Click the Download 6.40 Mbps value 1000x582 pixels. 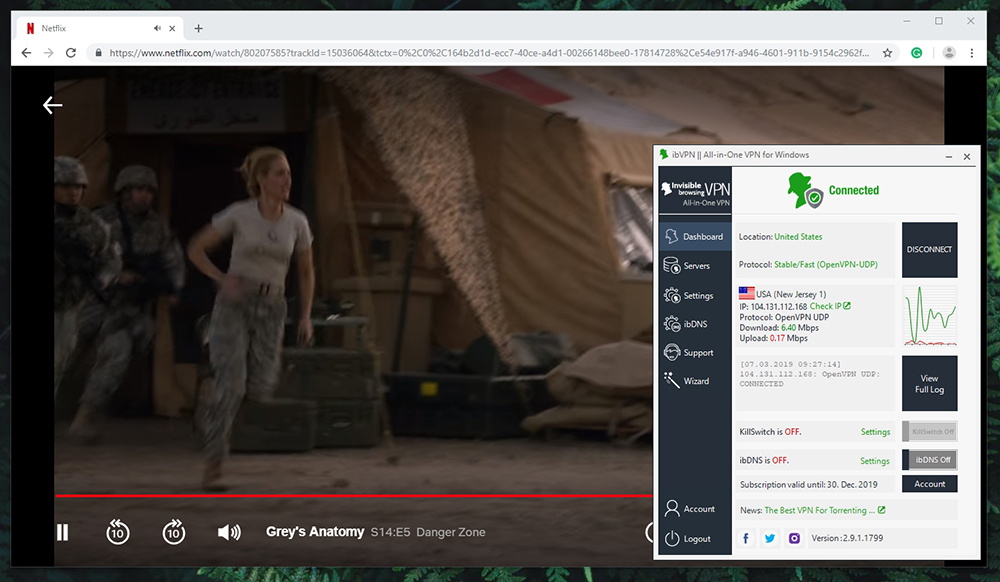tap(788, 328)
